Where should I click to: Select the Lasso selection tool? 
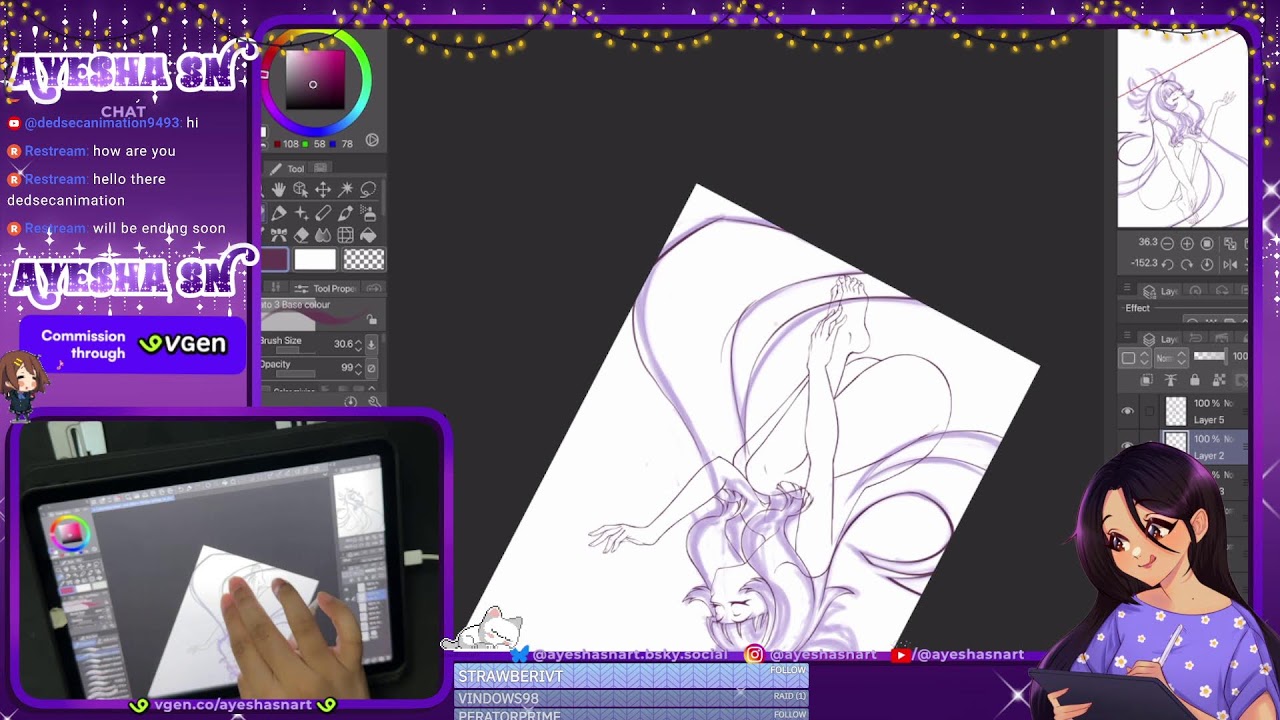(368, 189)
